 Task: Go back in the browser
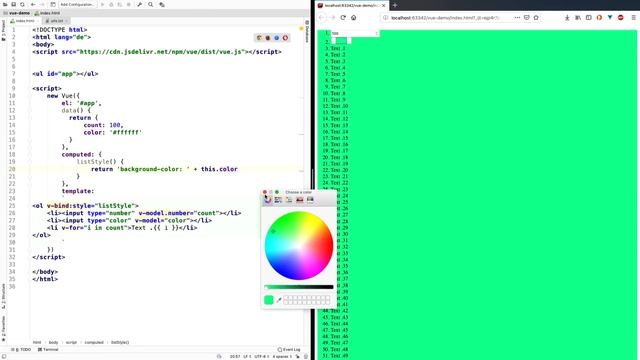[322, 18]
